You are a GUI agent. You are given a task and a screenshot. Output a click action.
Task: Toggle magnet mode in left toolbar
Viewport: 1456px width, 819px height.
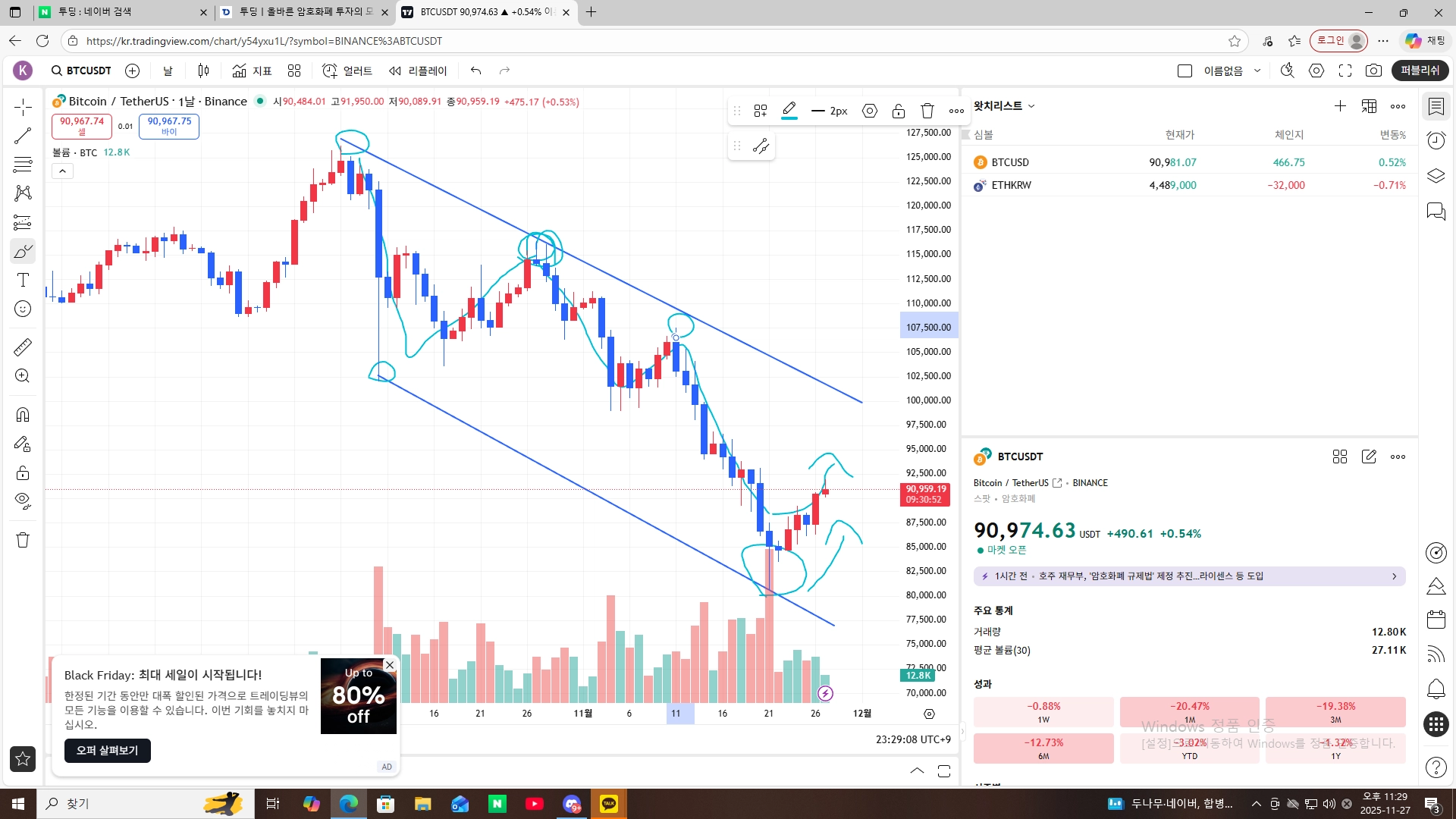click(23, 414)
